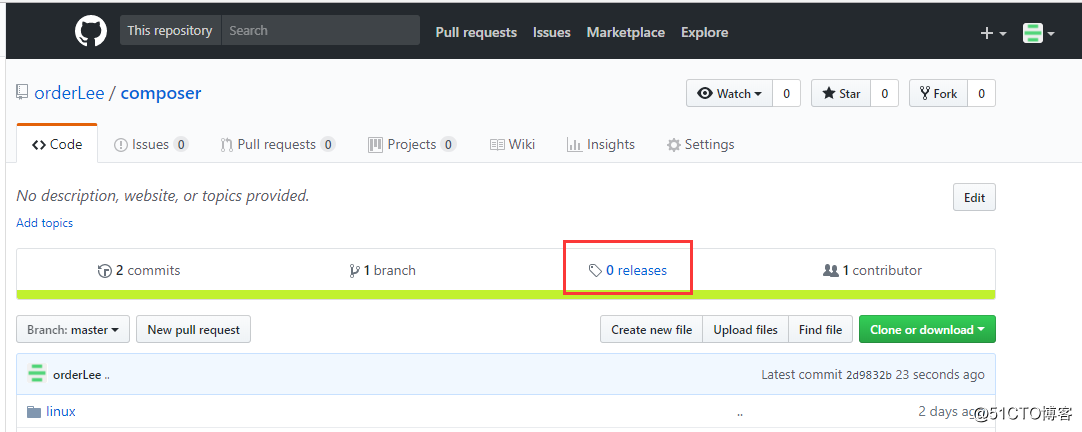
Task: View the 1 contributor page
Action: click(x=872, y=271)
